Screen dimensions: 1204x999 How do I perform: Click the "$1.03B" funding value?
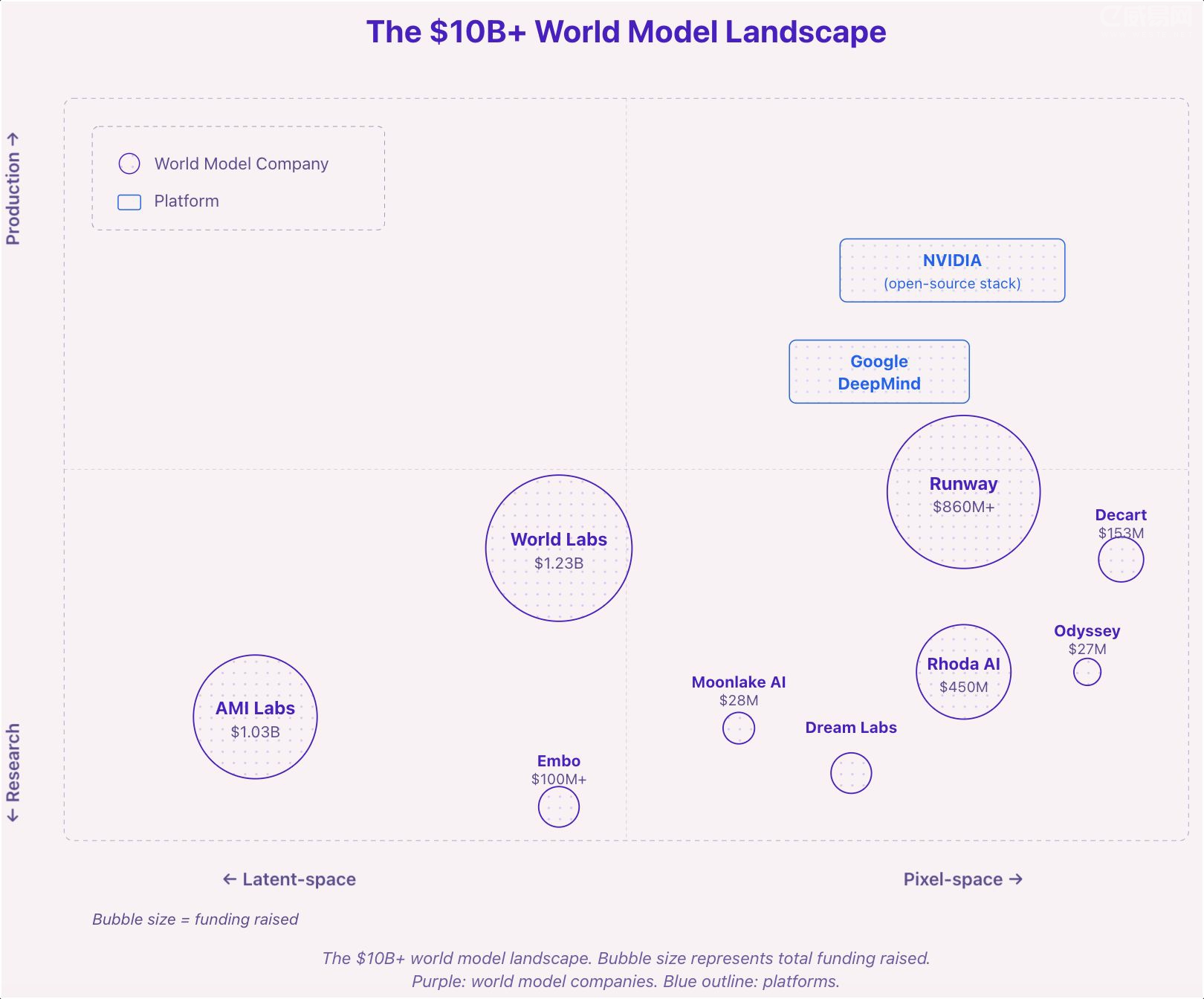click(x=255, y=732)
